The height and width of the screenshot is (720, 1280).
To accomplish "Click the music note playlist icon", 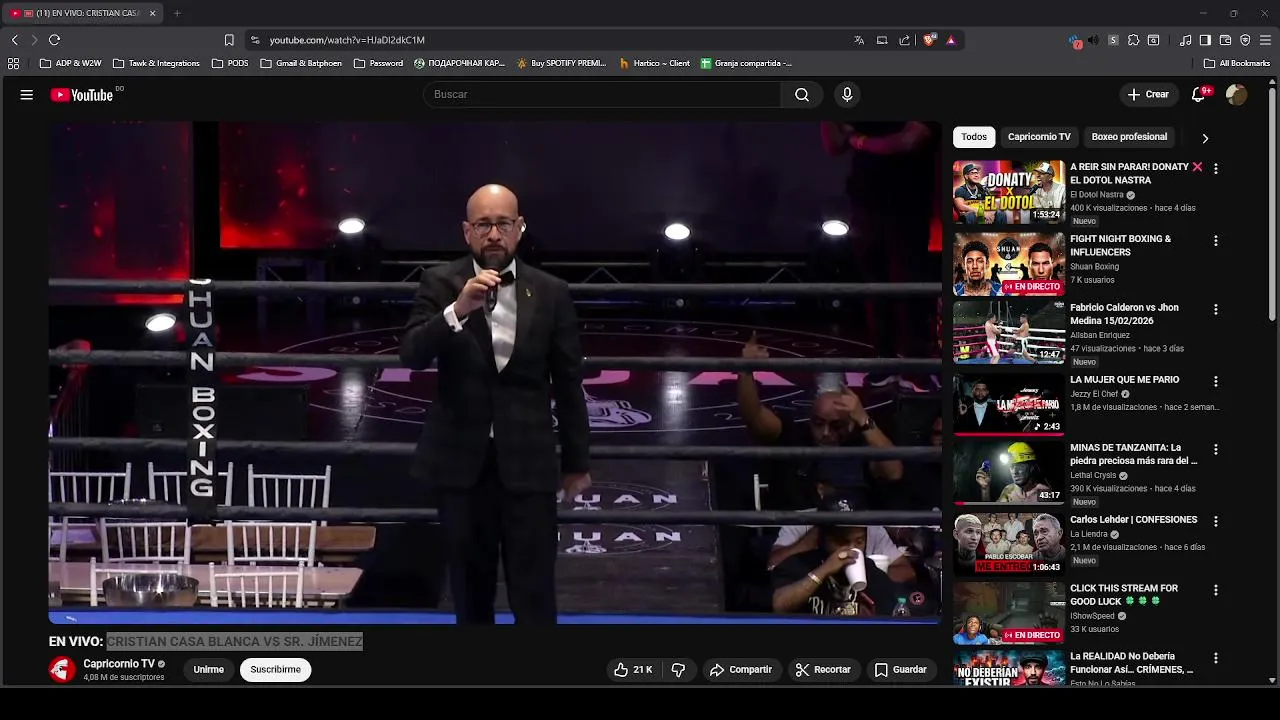I will tap(1186, 40).
